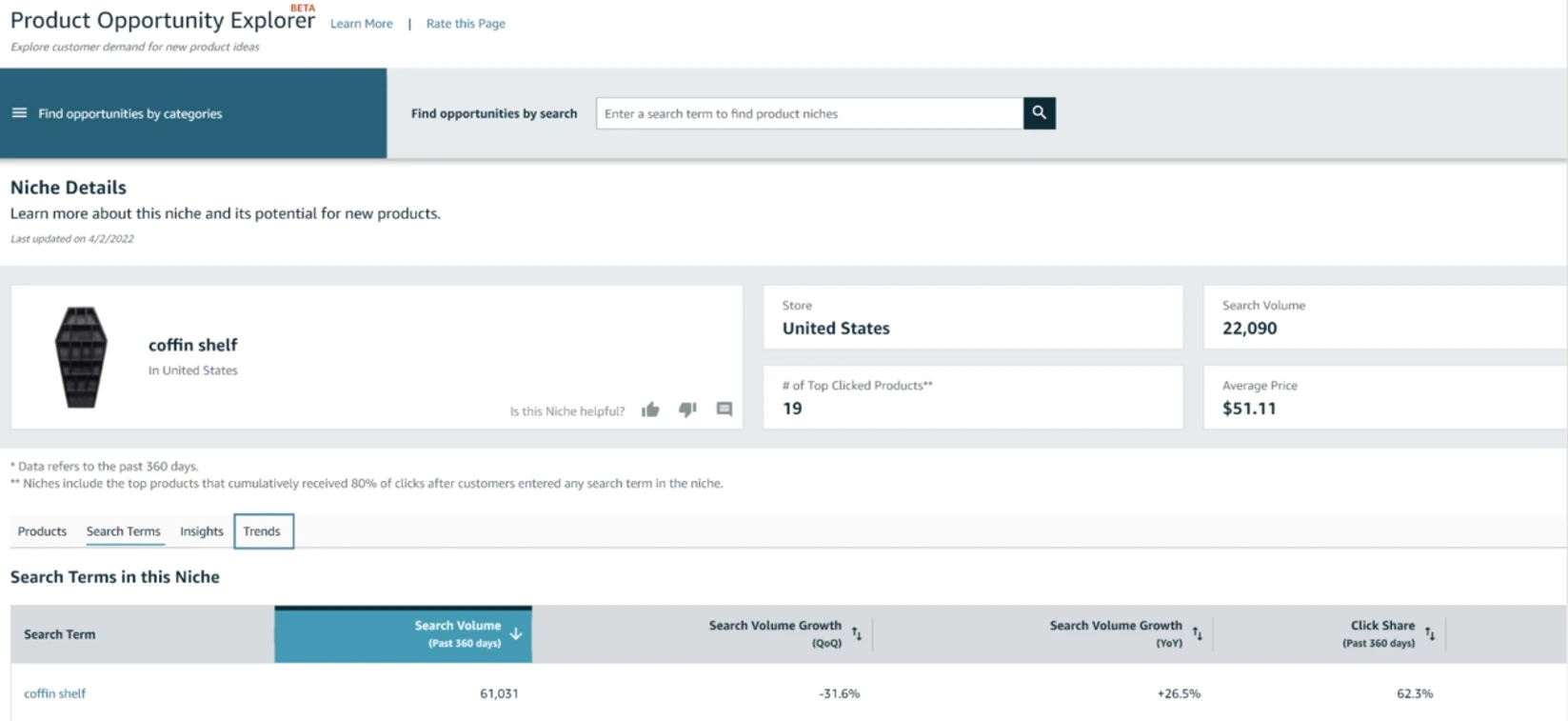Image resolution: width=1568 pixels, height=721 pixels.
Task: Click the coffin shelf product thumbnail
Action: pyautogui.click(x=81, y=357)
